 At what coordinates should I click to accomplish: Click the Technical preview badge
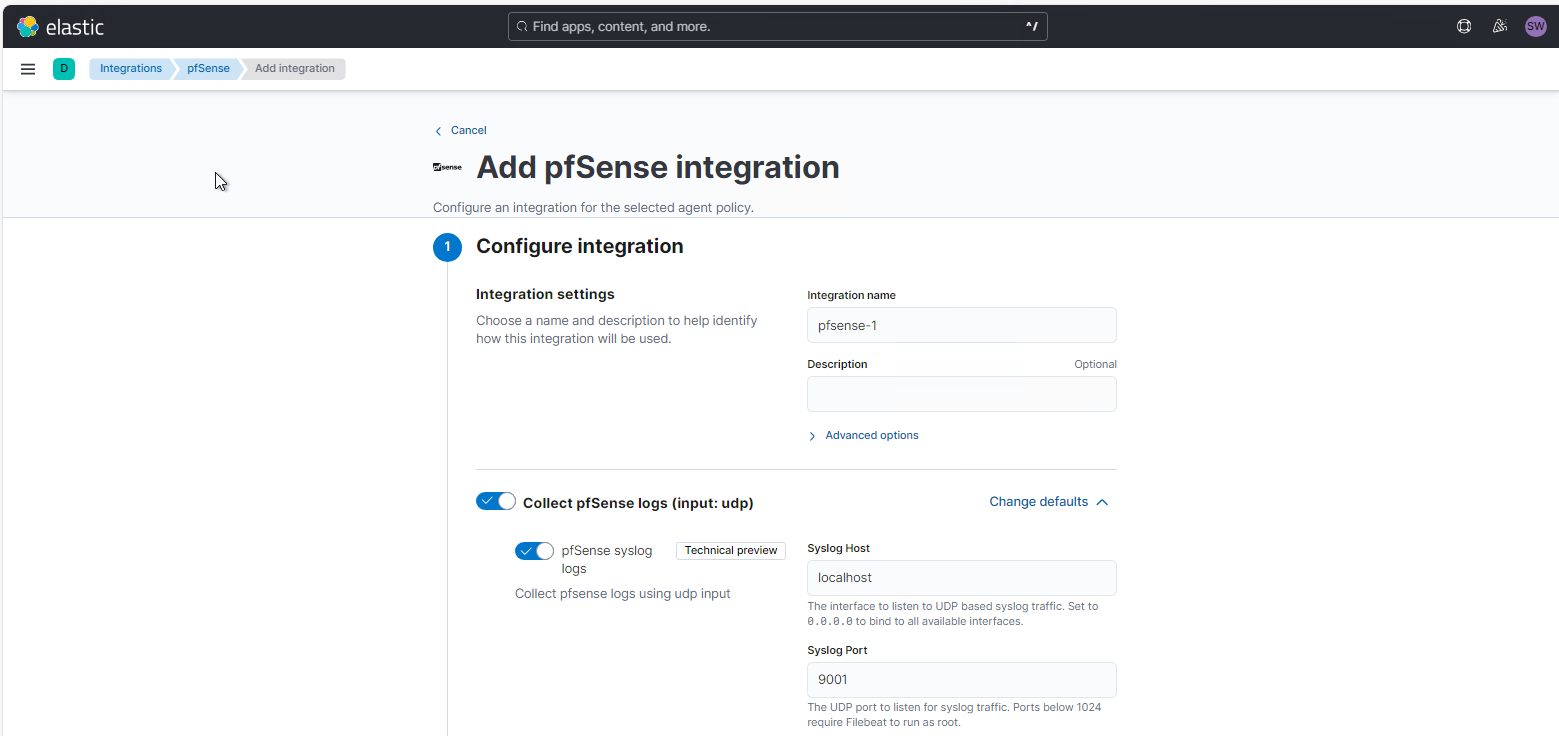click(731, 551)
